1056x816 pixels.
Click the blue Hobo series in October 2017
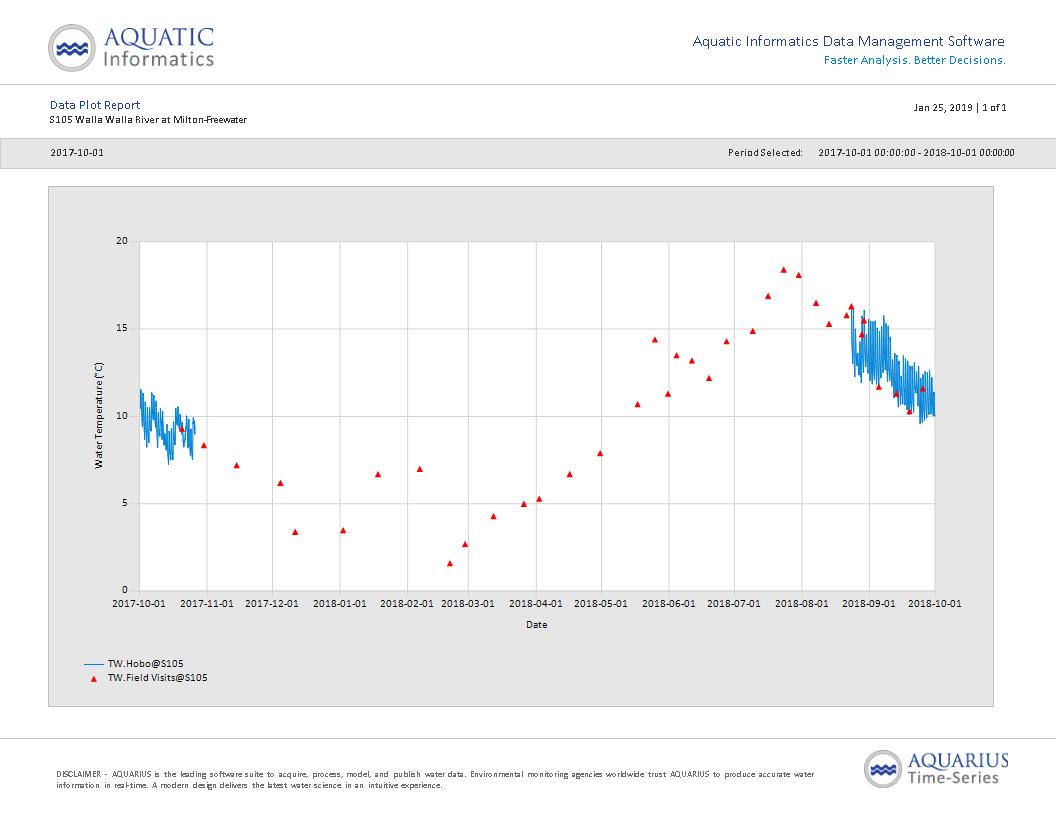(x=166, y=427)
